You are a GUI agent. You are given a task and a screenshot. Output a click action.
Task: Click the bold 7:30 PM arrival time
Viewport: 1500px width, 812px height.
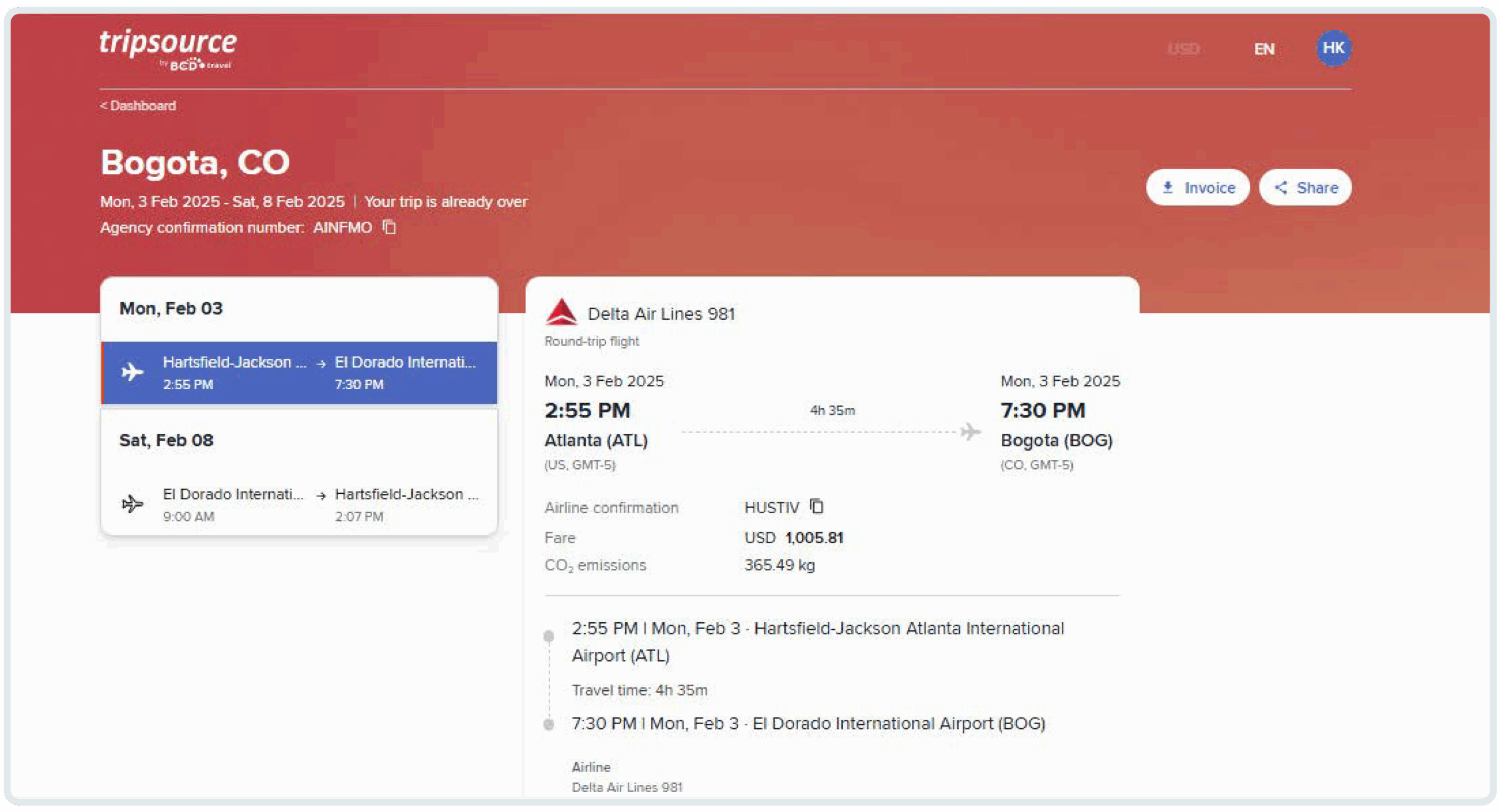pos(1043,410)
